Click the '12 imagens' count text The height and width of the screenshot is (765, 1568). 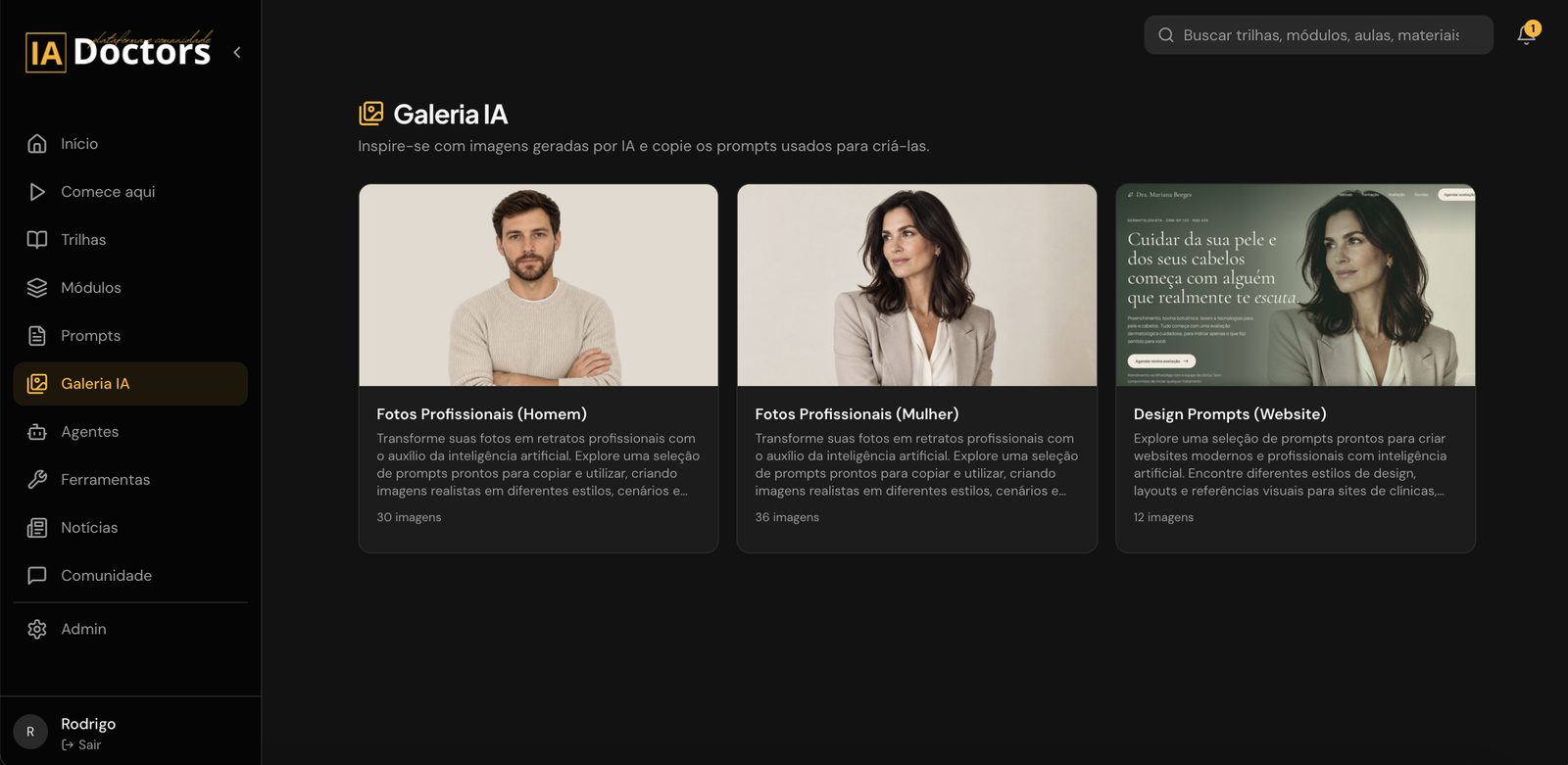coord(1163,517)
